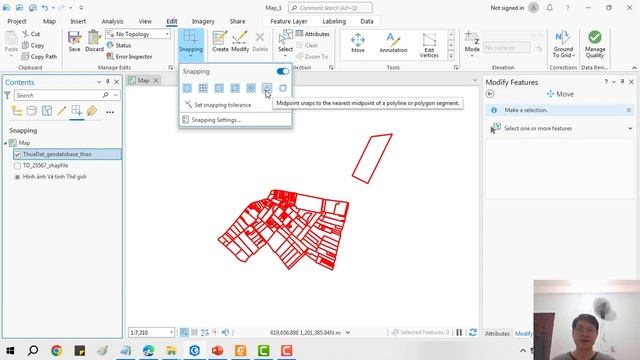Screen dimensions: 640x360
Task: Switch to the Imagery ribbon tab
Action: coord(203,21)
